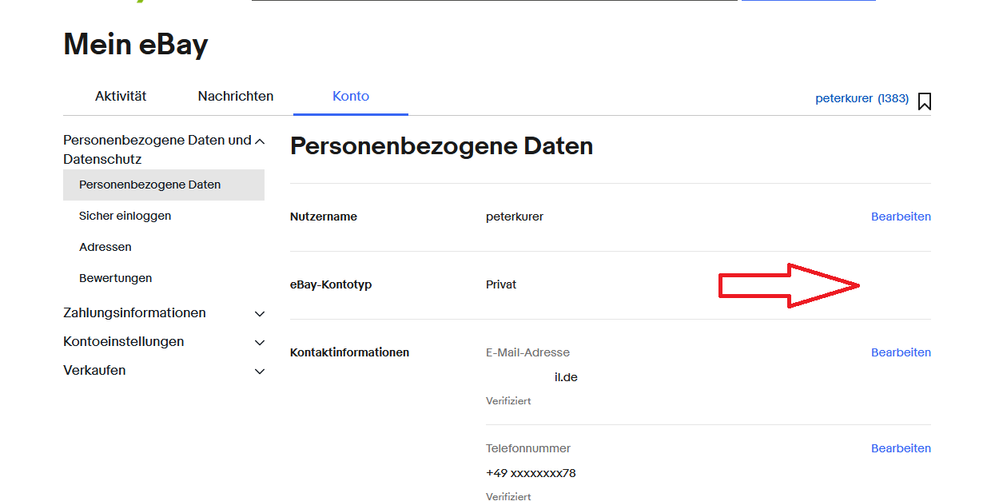The image size is (999, 501).
Task: Expand the Zahlungsinformationen section
Action: 260,314
